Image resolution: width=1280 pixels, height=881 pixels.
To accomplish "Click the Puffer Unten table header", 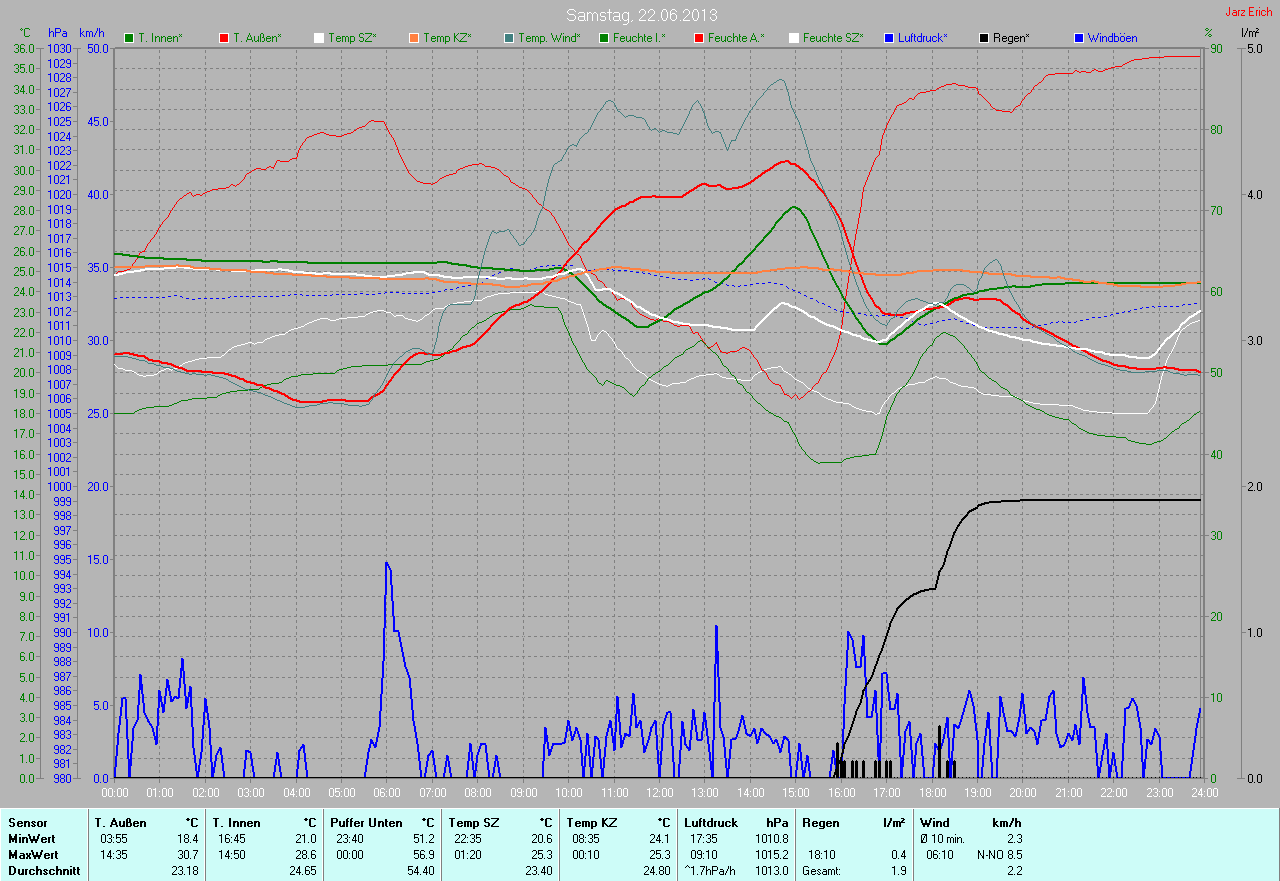I will (x=366, y=823).
